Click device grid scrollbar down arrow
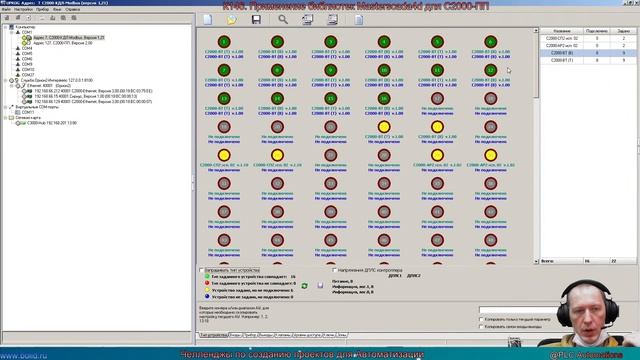Screen dimensions: 640x360 point(536,261)
